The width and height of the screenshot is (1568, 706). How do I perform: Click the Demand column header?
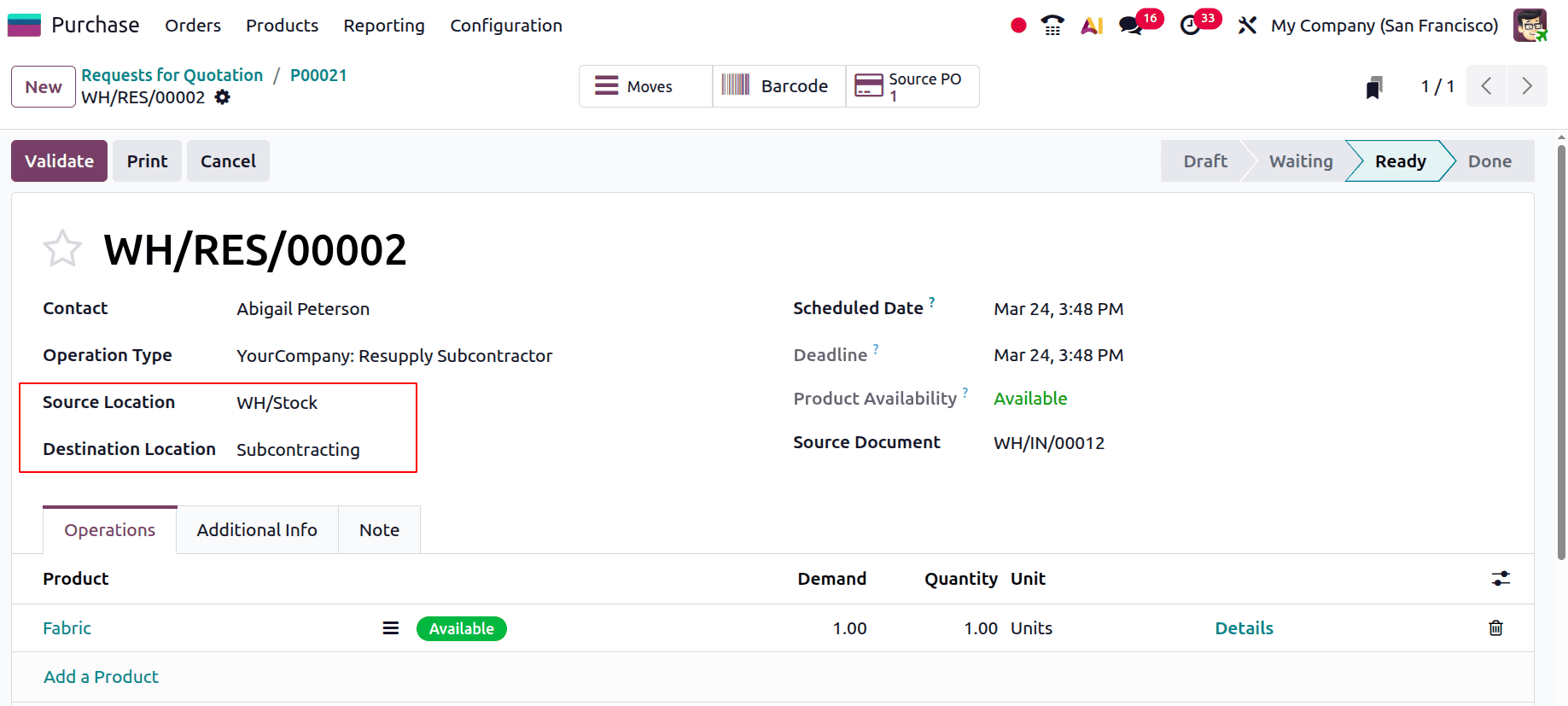[832, 579]
